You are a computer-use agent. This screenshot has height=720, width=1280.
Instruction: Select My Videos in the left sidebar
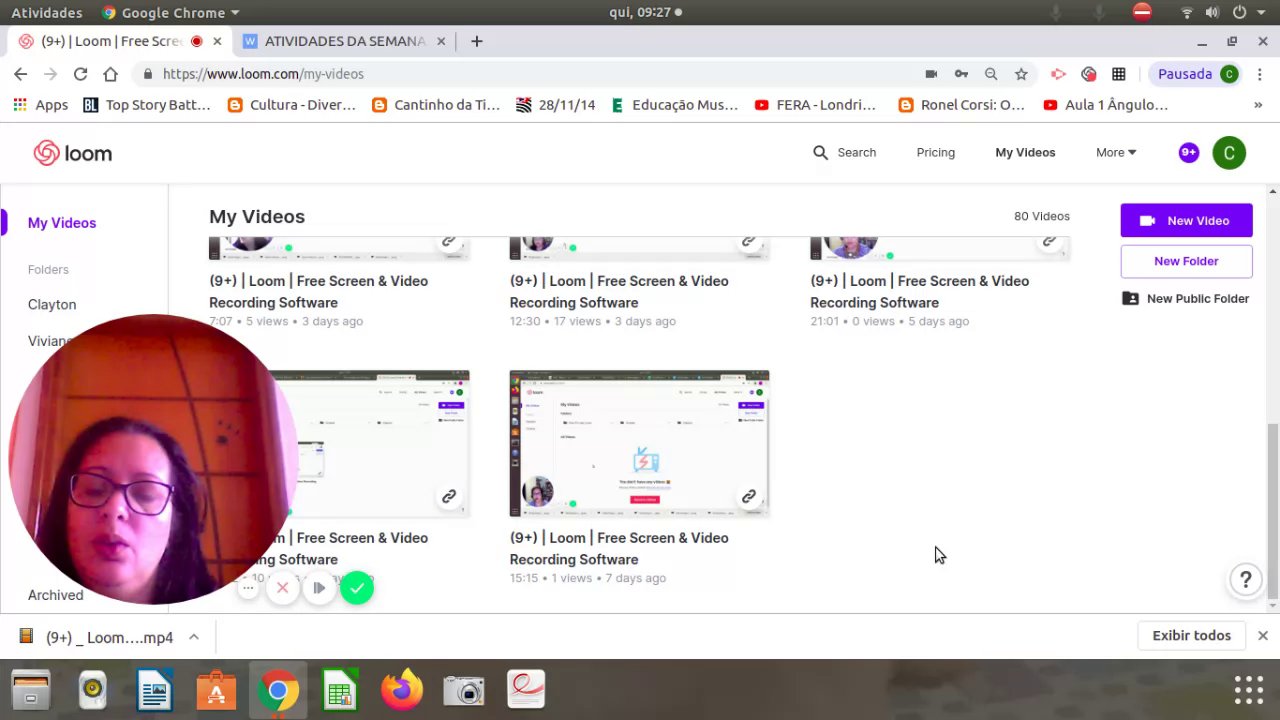[62, 223]
